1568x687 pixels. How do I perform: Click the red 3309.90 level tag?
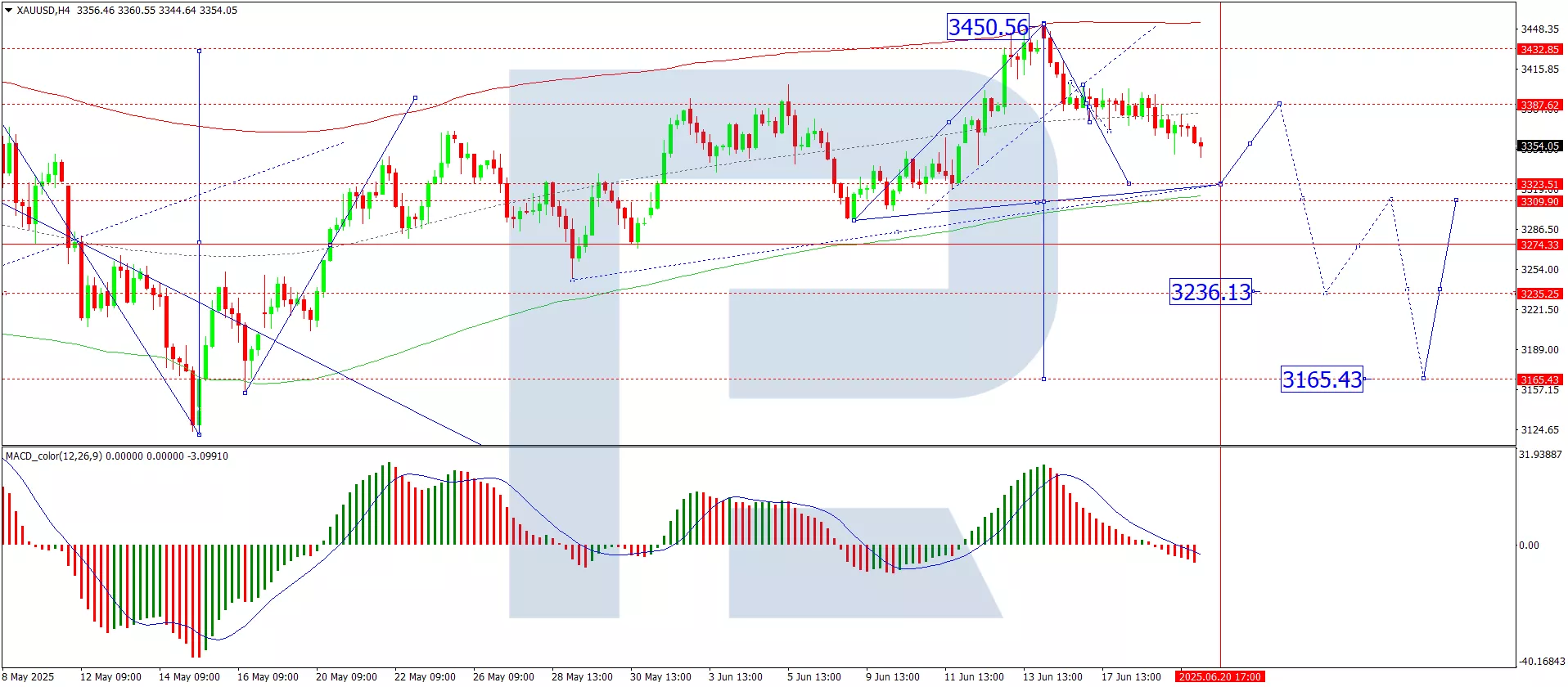[x=1539, y=202]
